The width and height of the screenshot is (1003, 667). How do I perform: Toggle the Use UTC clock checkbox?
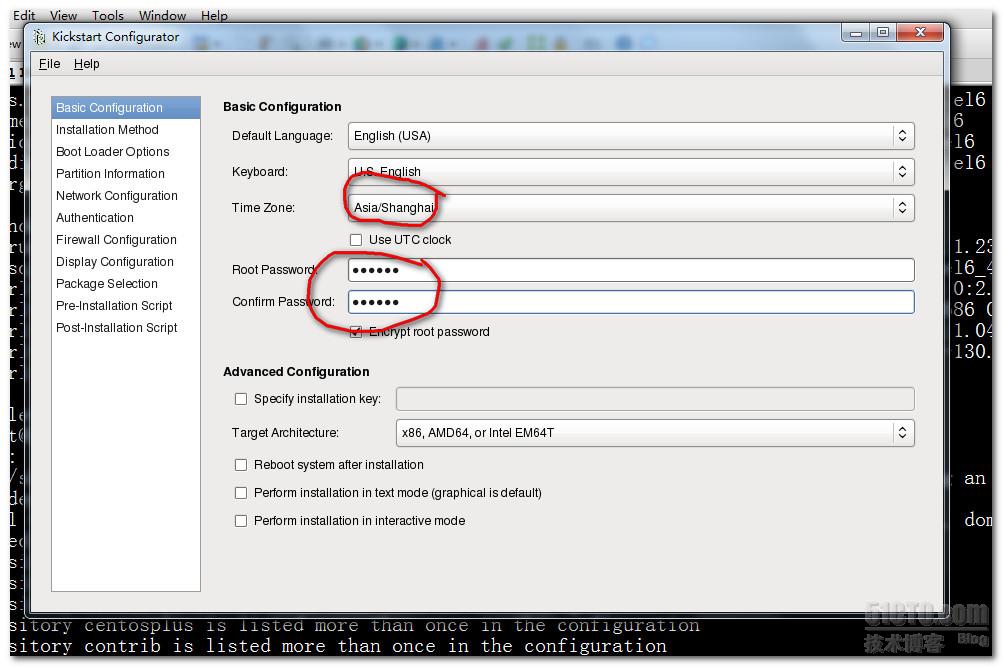click(x=356, y=240)
